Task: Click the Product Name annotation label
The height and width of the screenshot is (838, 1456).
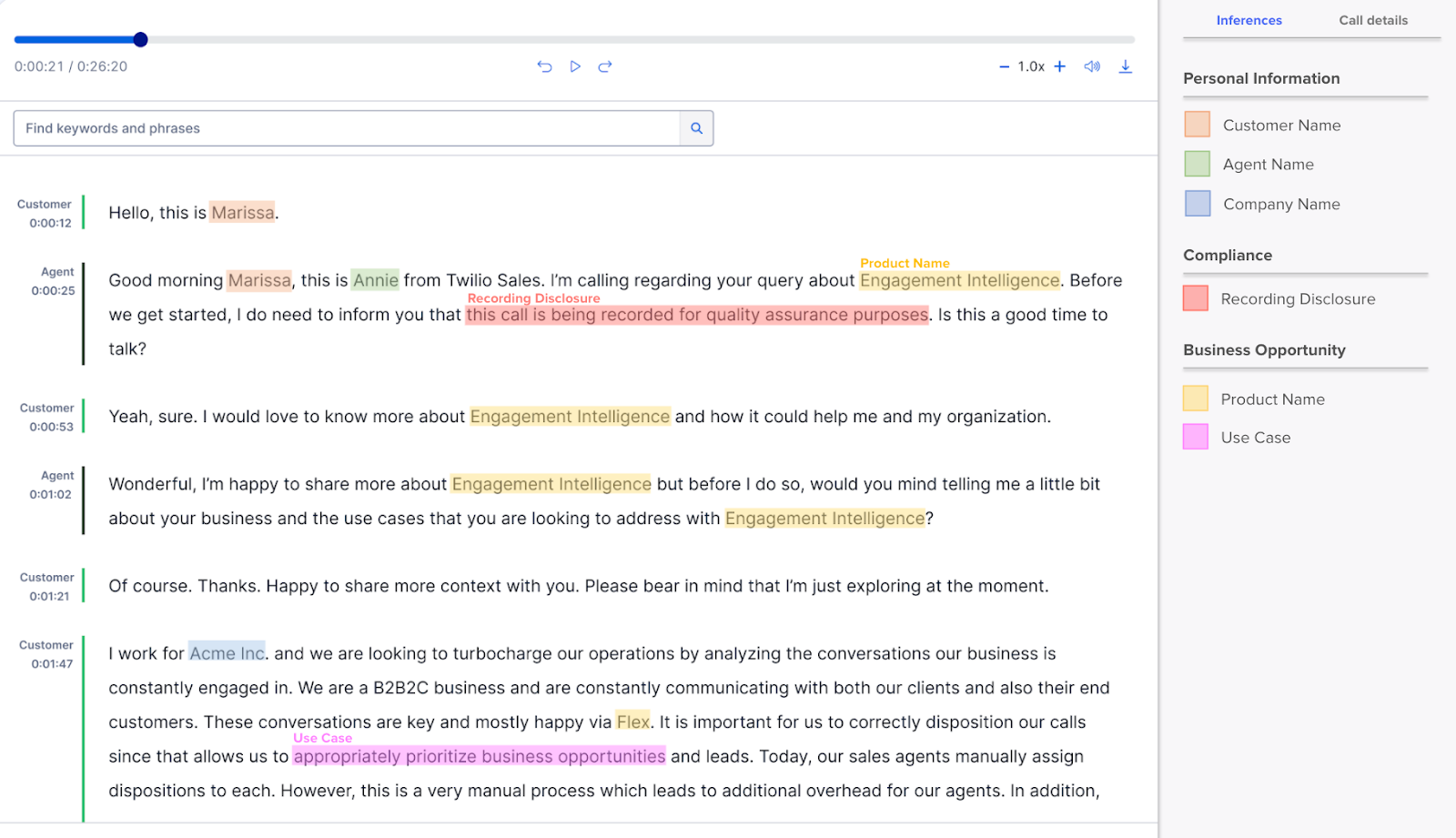Action: [x=905, y=263]
